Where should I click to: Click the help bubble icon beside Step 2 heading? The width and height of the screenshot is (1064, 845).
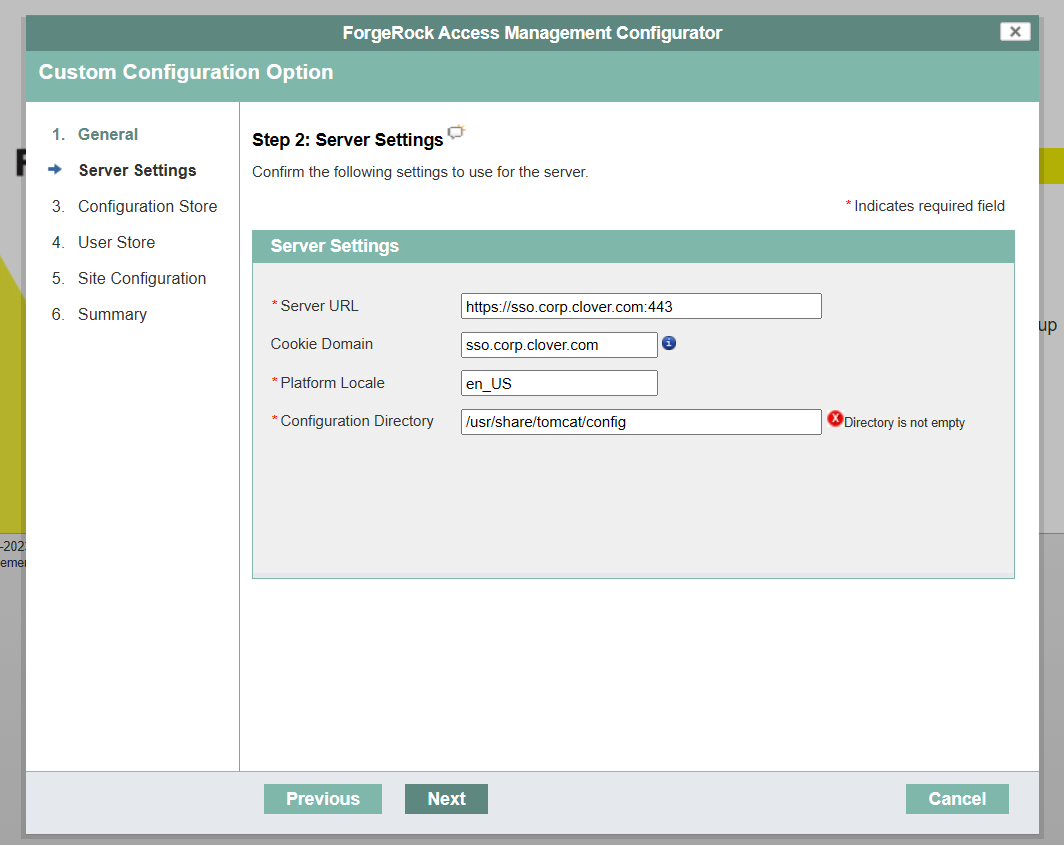coord(457,132)
